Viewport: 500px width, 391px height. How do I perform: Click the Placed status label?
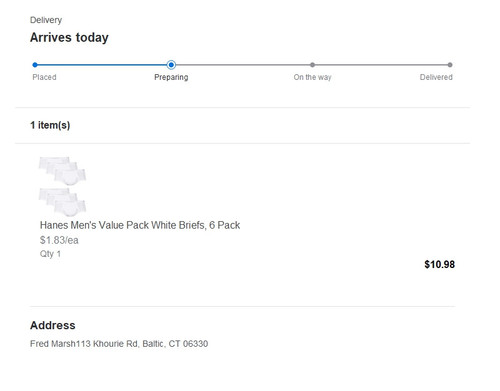pyautogui.click(x=44, y=77)
